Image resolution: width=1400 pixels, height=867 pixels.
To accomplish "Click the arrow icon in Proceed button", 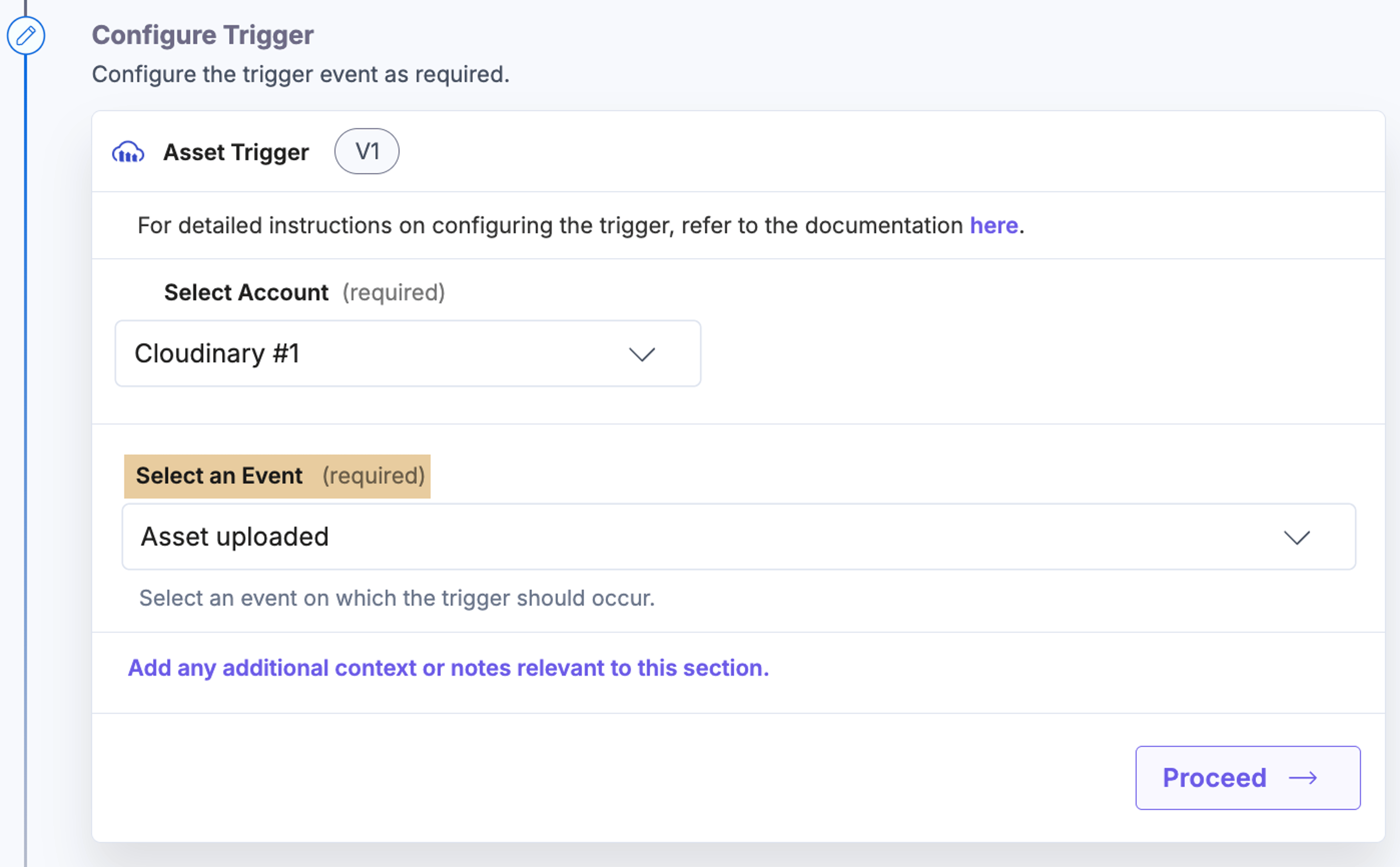I will [x=1303, y=778].
